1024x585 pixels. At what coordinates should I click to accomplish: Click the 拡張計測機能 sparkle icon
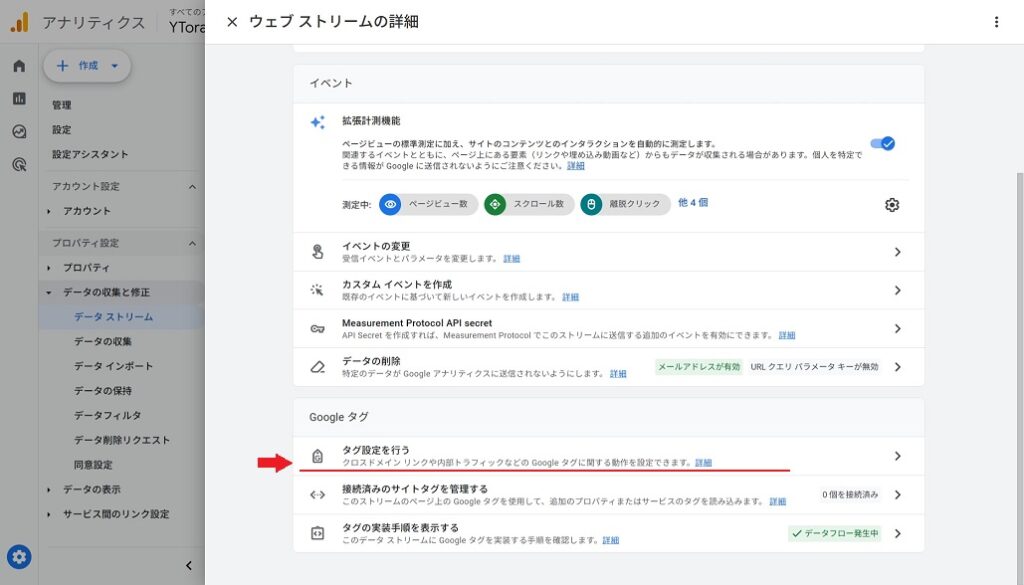[317, 122]
